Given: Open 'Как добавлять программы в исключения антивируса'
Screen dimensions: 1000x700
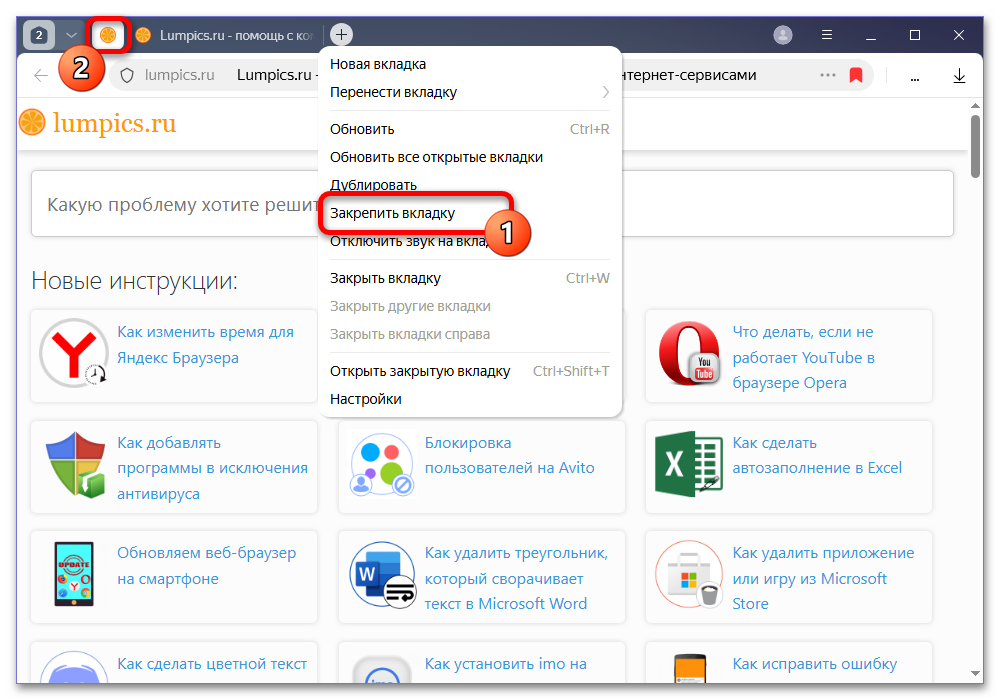Looking at the screenshot, I should (x=212, y=468).
